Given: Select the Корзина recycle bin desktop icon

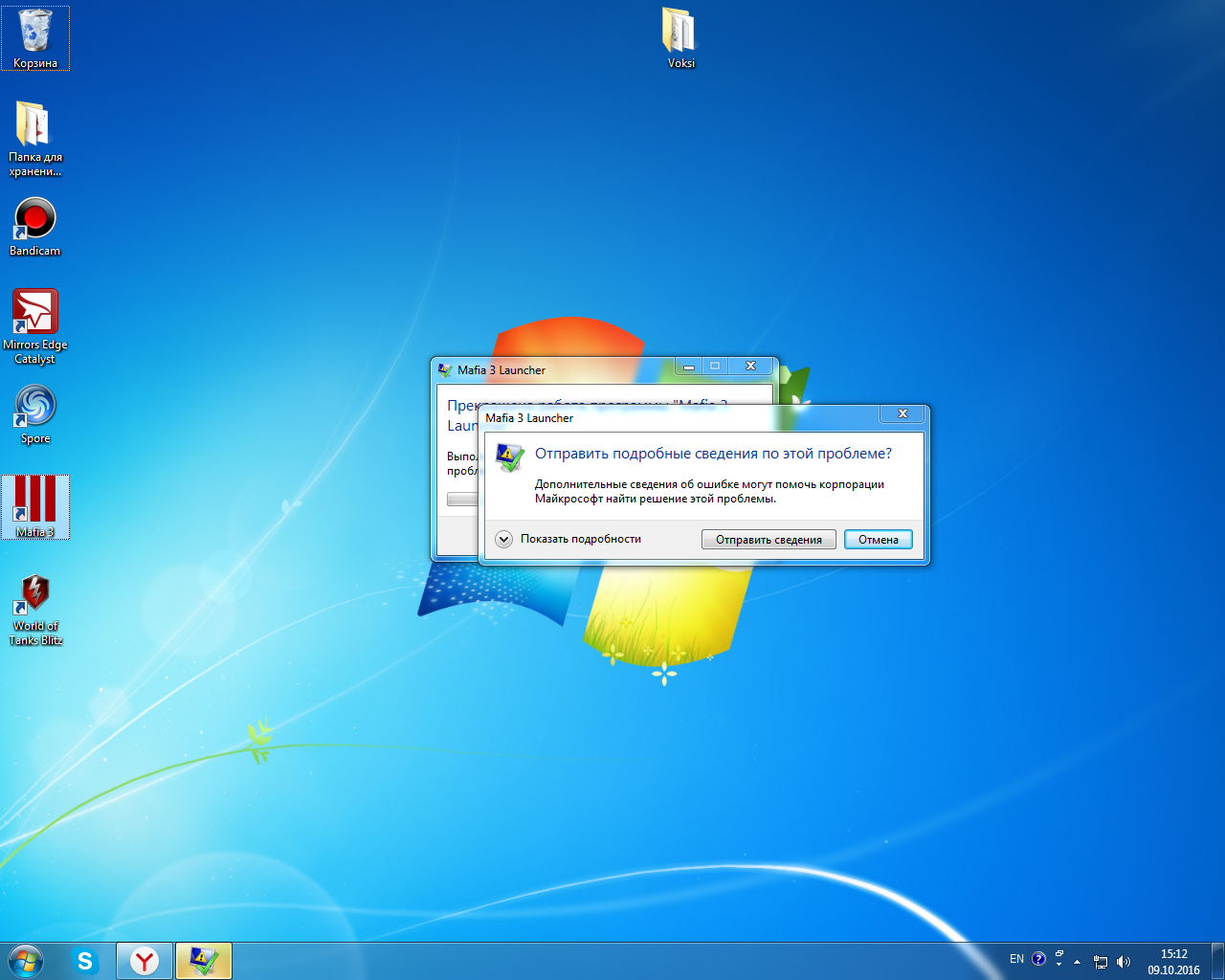Looking at the screenshot, I should point(35,38).
